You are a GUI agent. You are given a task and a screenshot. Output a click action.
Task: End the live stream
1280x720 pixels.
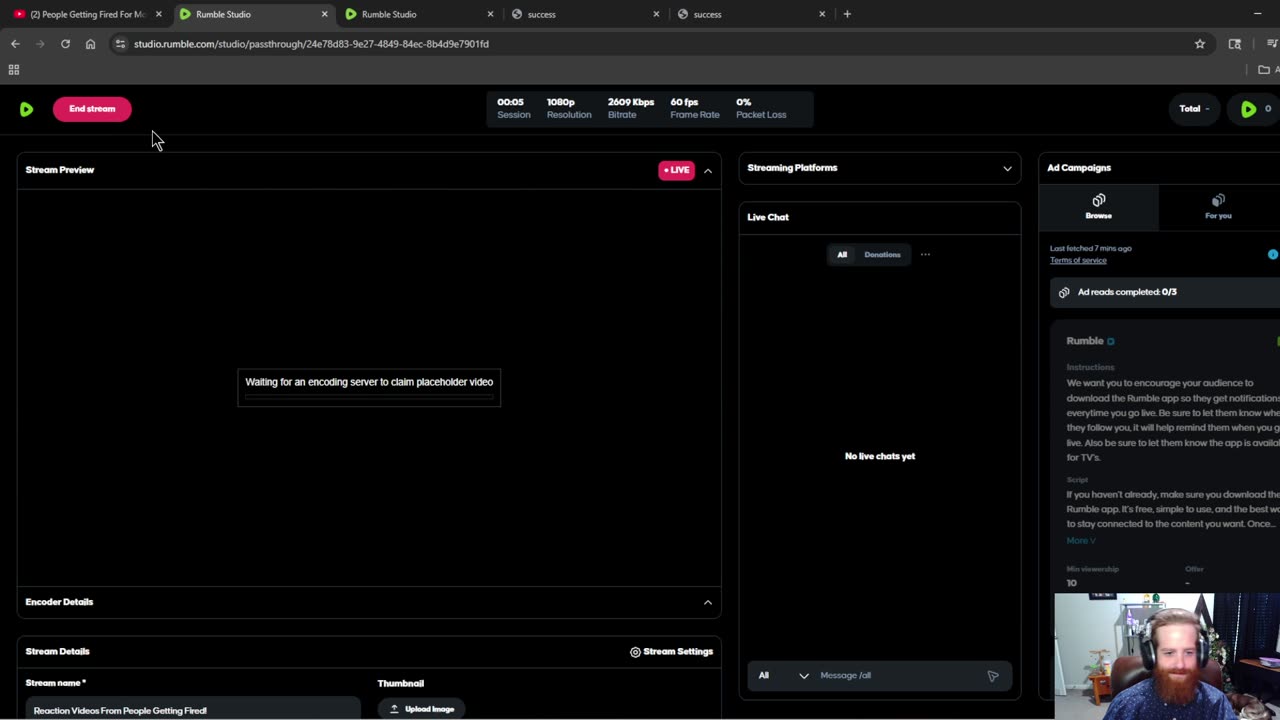coord(92,109)
